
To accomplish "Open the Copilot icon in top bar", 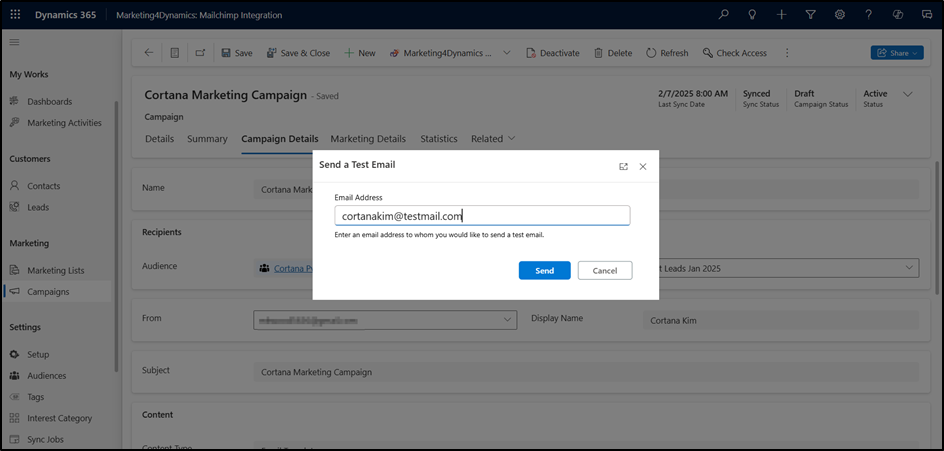I will click(898, 15).
